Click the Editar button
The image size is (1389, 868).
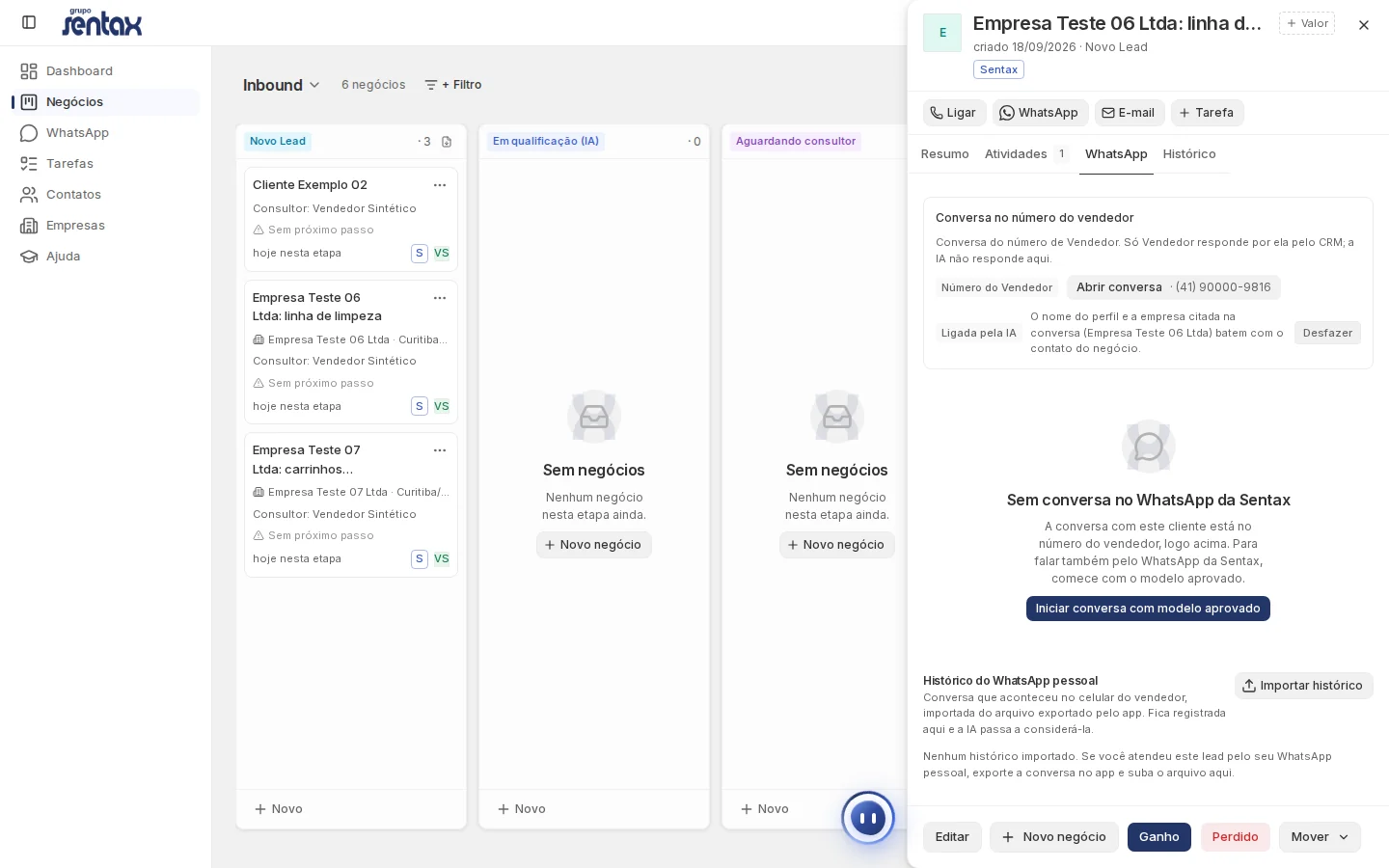coord(952,837)
